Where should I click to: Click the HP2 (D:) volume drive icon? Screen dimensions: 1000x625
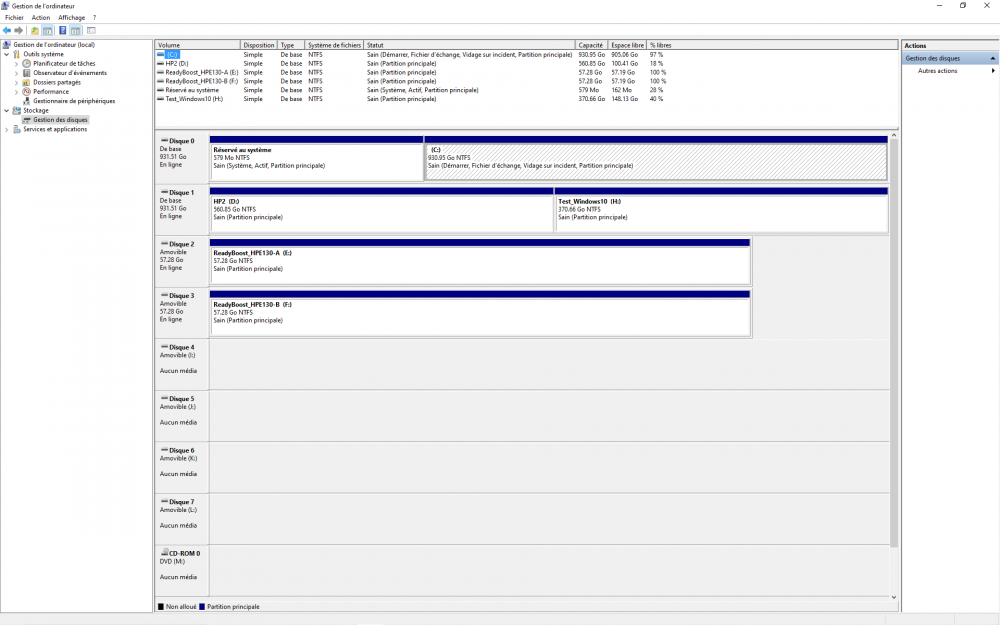[x=161, y=64]
